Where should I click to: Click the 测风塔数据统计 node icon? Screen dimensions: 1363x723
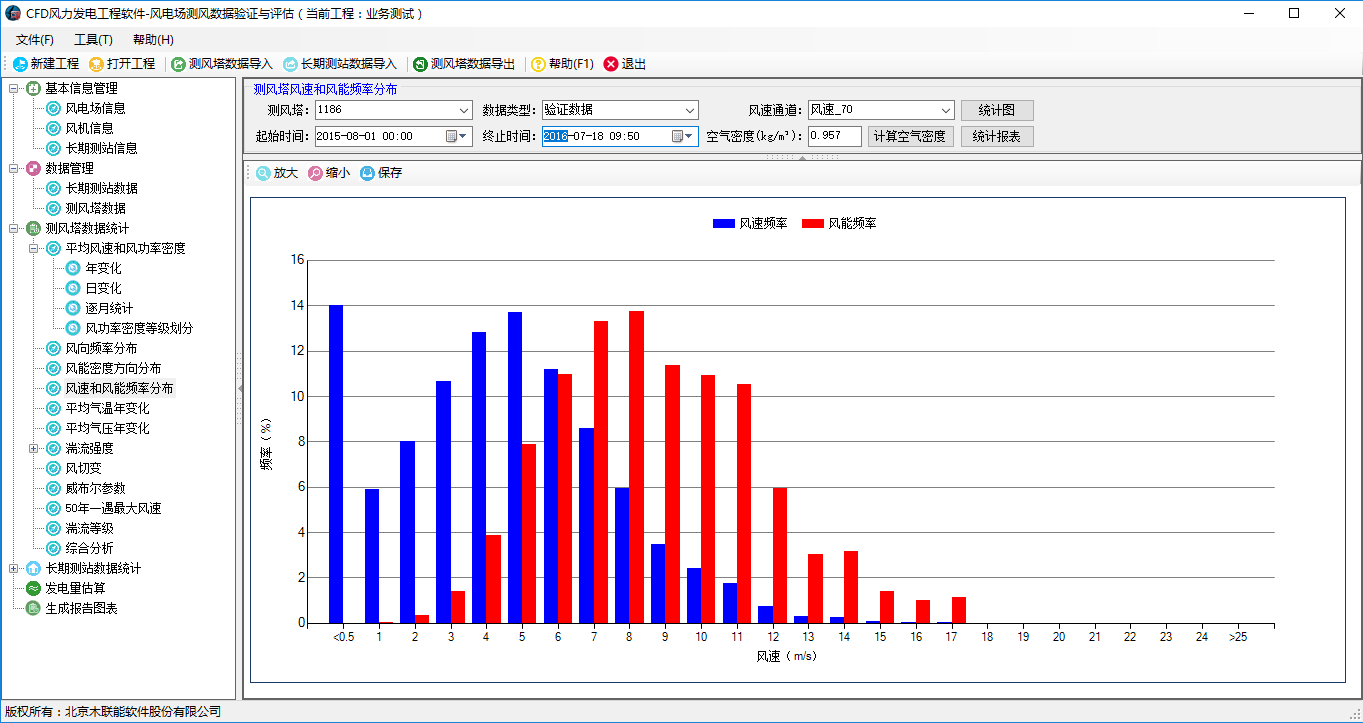point(33,228)
